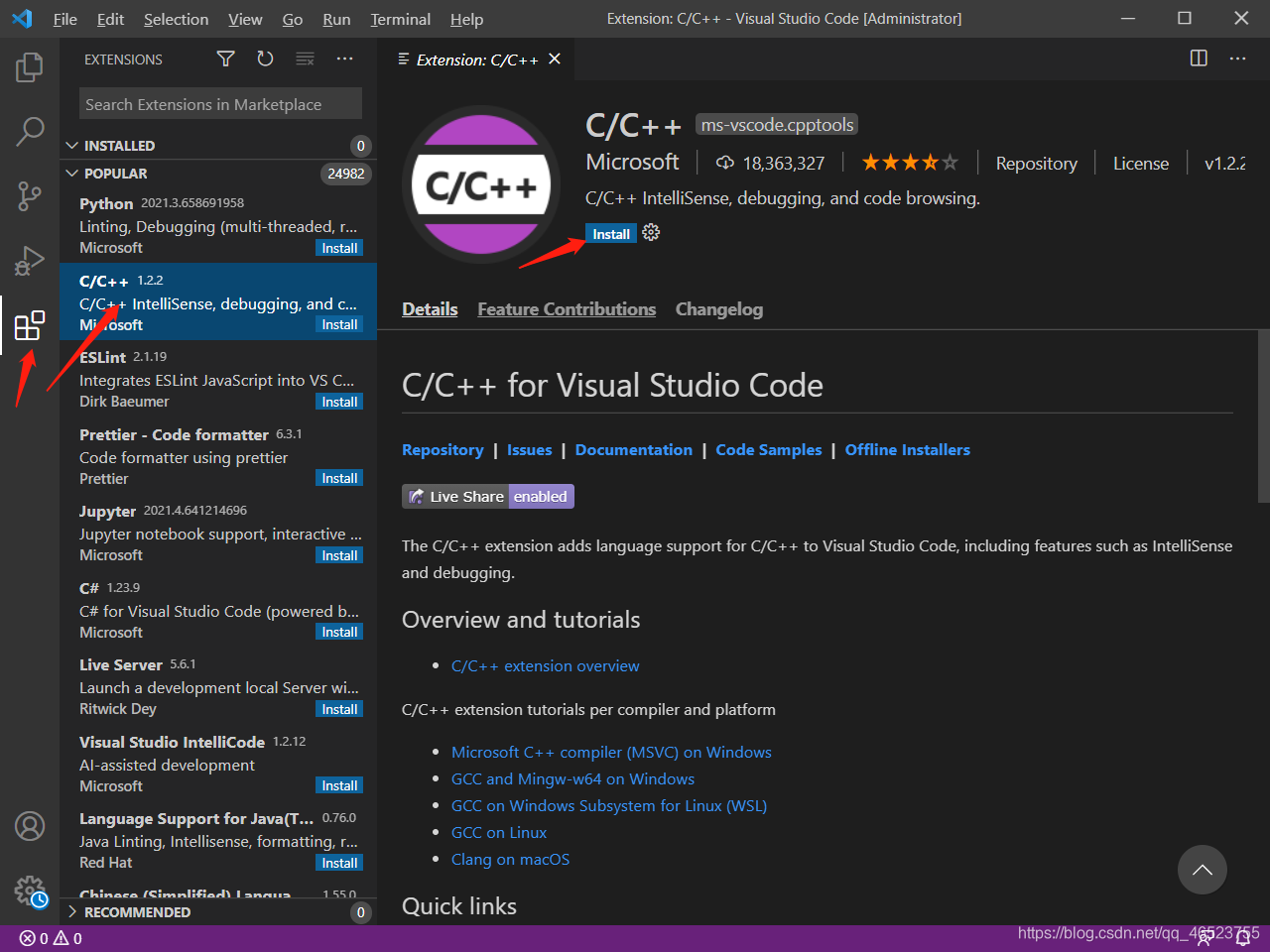Open the Terminal menu
This screenshot has width=1270, height=952.
pyautogui.click(x=400, y=19)
